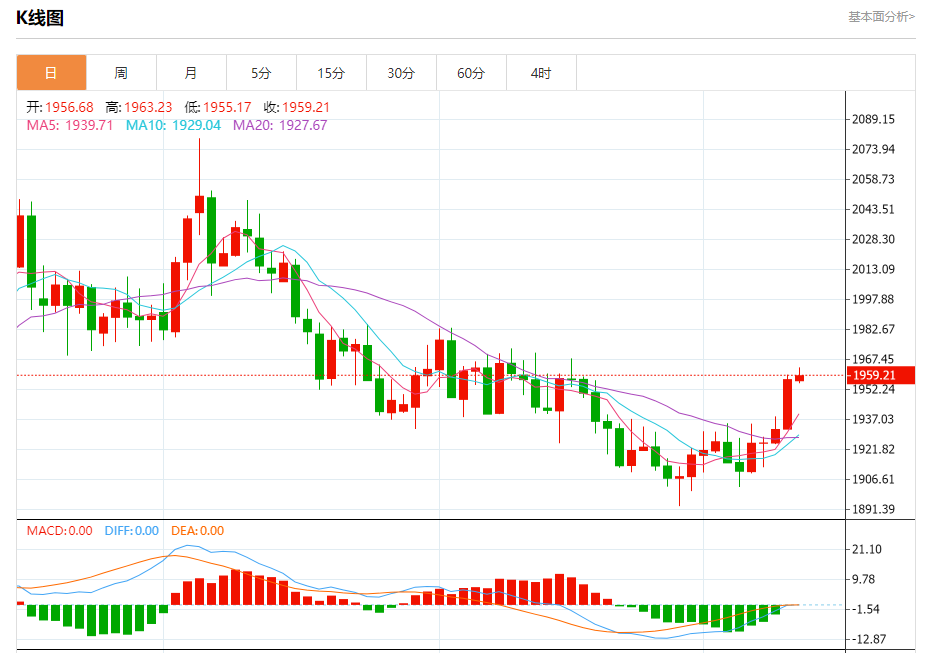
Task: Click the 1967.45 price axis label
Action: pyautogui.click(x=873, y=359)
